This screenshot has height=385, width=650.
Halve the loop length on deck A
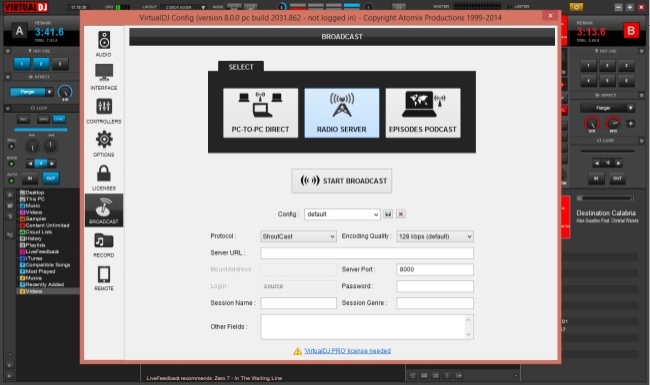click(x=30, y=163)
